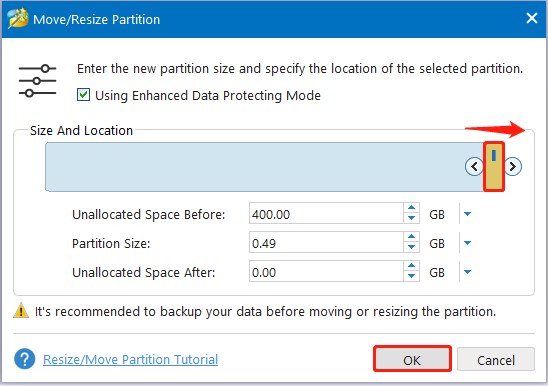Close the Move/Resize Partition dialog
This screenshot has height=386, width=548.
[532, 18]
